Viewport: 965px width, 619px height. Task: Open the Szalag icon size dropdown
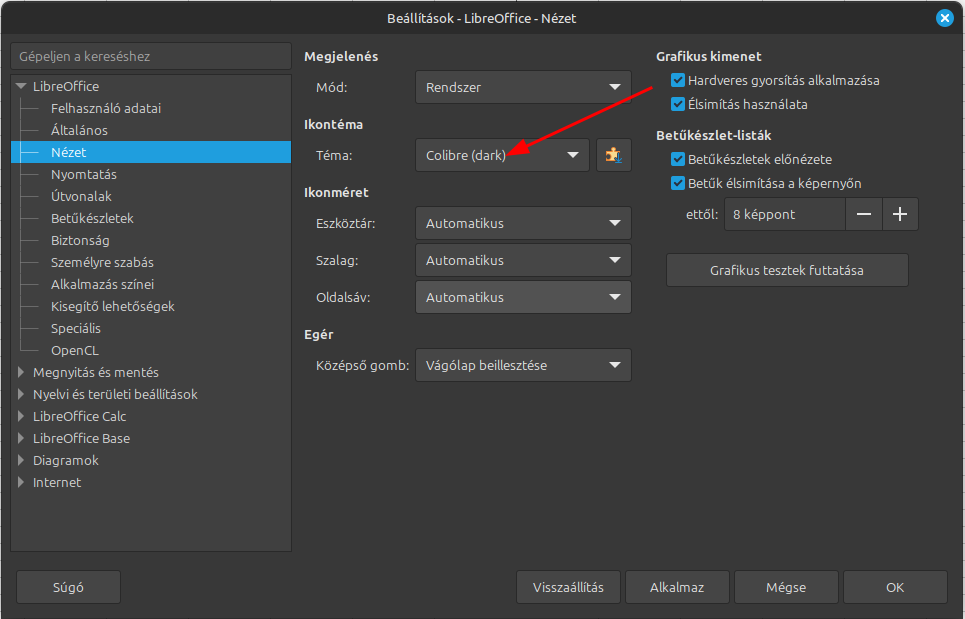pos(523,260)
